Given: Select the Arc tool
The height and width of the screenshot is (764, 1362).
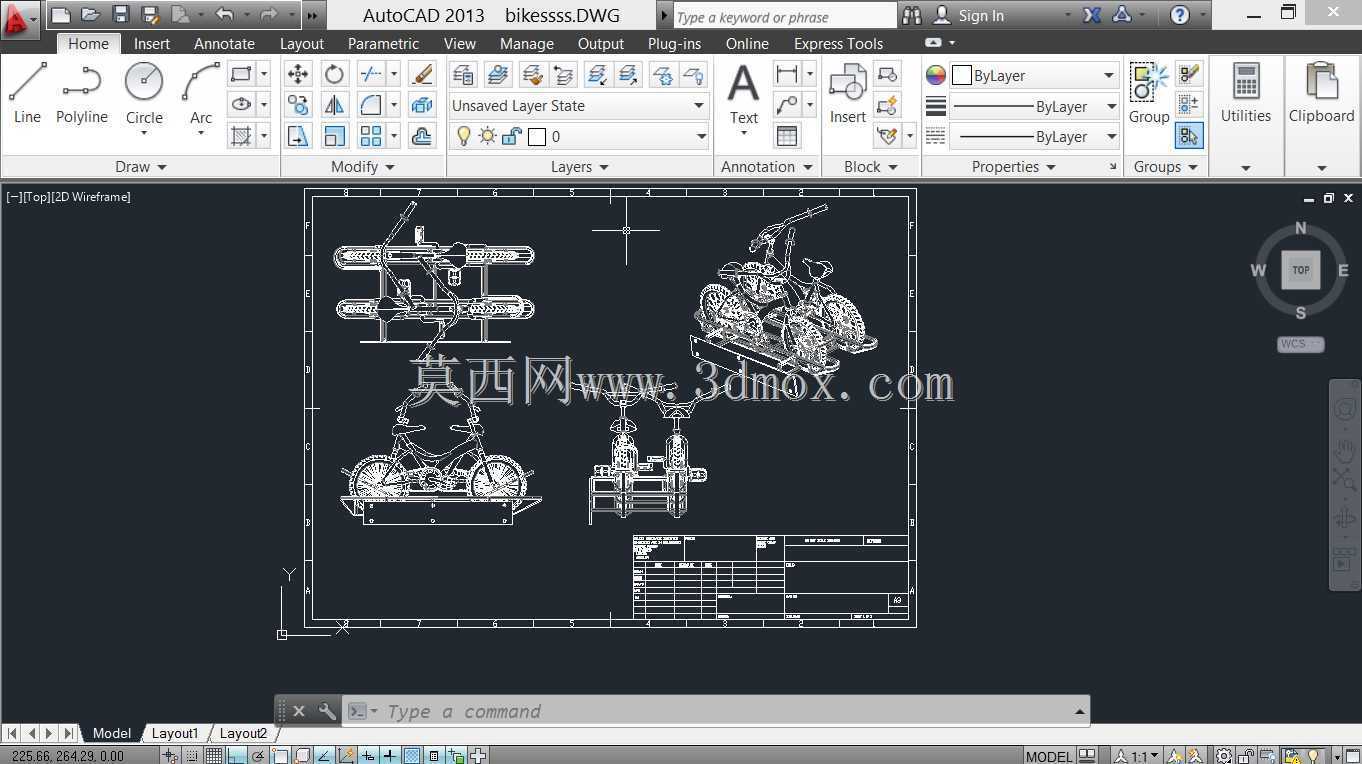Looking at the screenshot, I should (x=201, y=93).
